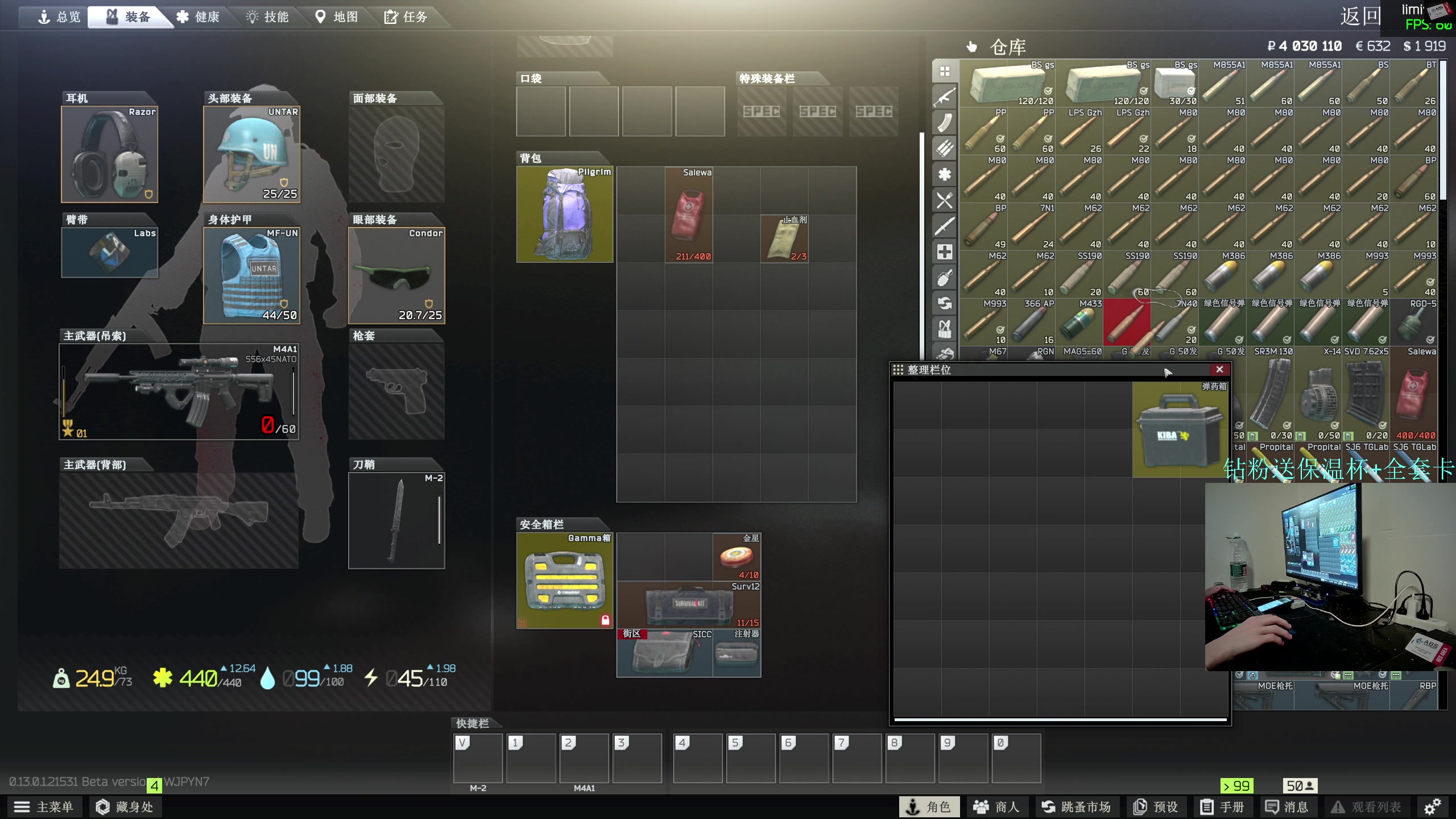Switch to the 技能 tab
Image resolution: width=1456 pixels, height=819 pixels.
tap(267, 17)
